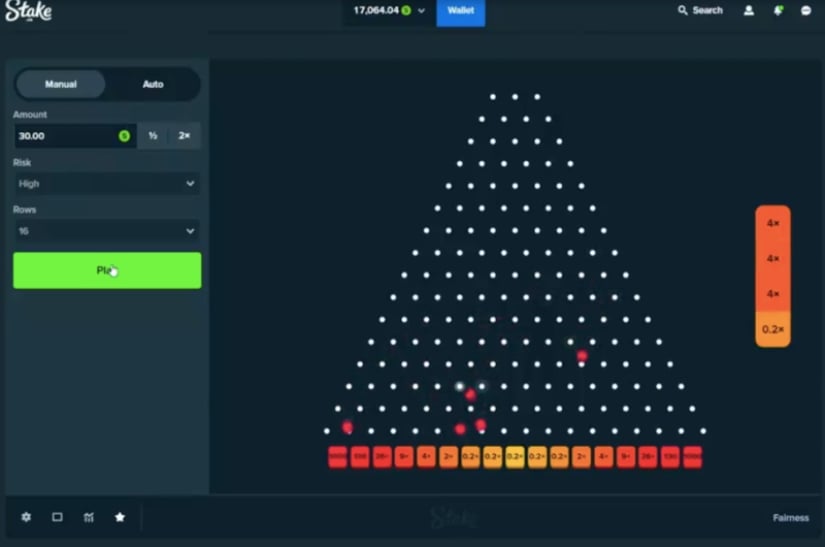The image size is (825, 547).
Task: Switch to Manual betting mode
Action: tap(61, 84)
